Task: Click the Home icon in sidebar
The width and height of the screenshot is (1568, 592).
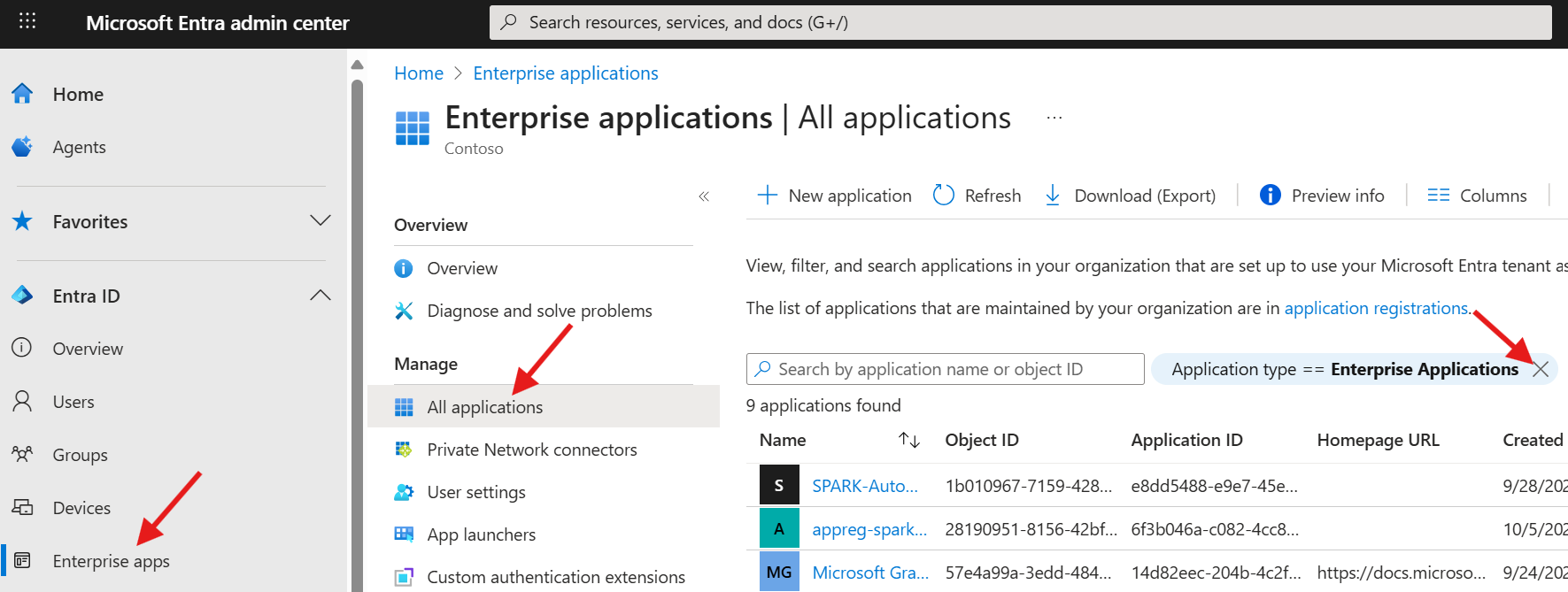Action: pos(22,94)
